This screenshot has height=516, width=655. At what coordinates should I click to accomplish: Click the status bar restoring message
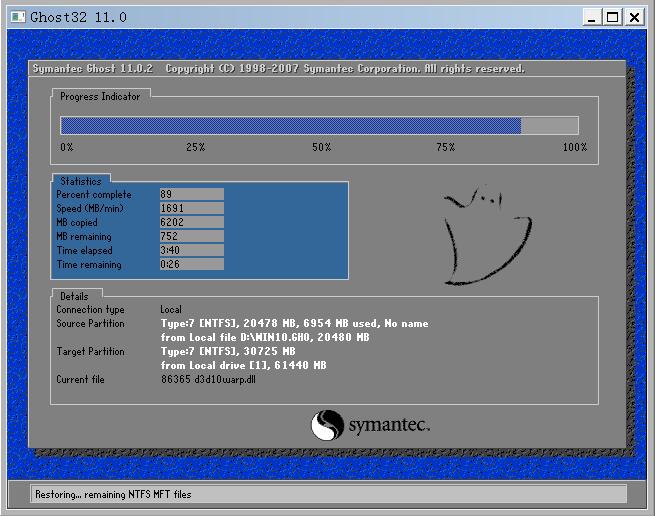(113, 494)
